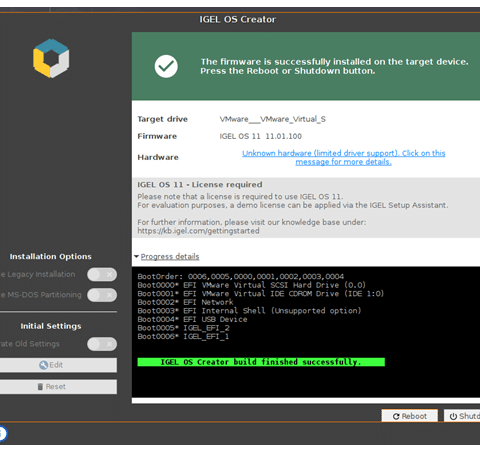Screen dimensions: 480x453
Task: Click the BootOrder line in the log
Action: (x=241, y=276)
